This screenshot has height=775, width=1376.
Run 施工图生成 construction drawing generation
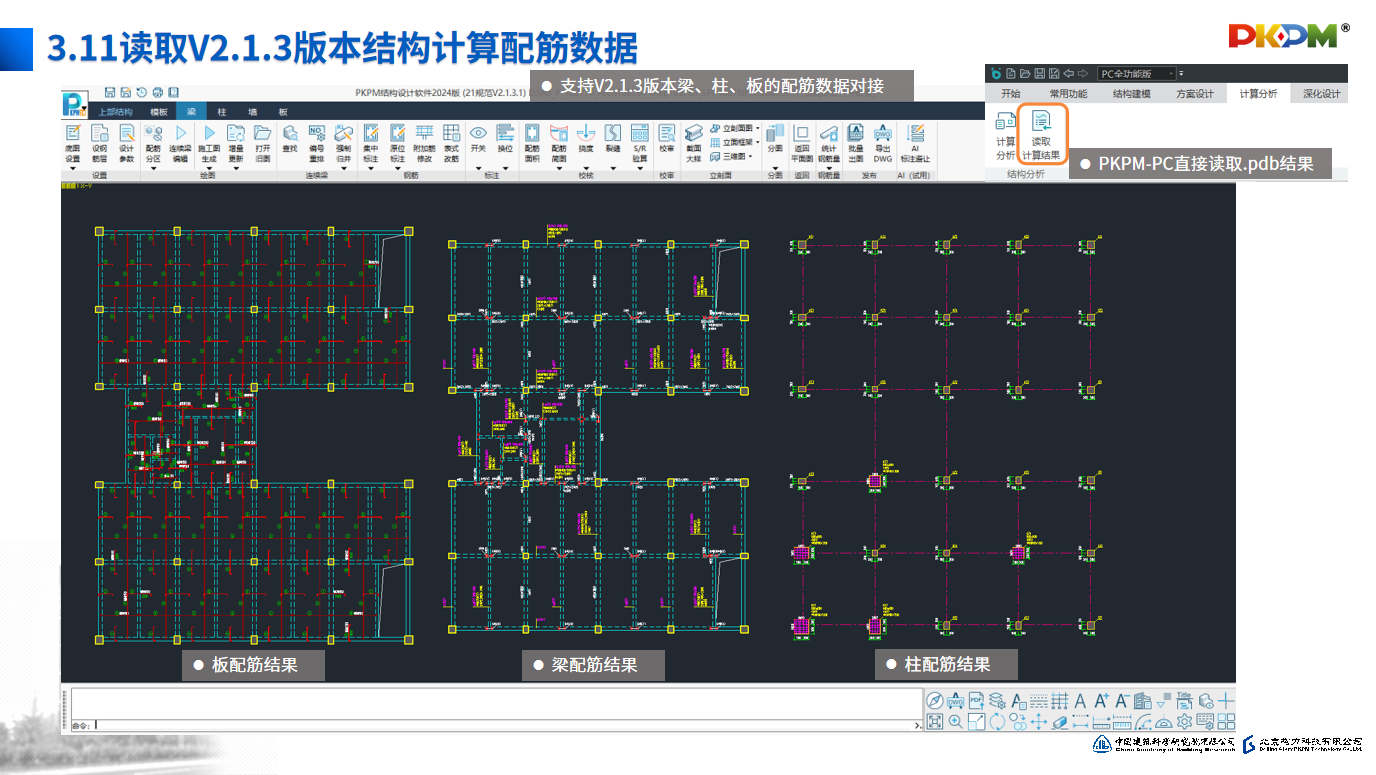209,143
